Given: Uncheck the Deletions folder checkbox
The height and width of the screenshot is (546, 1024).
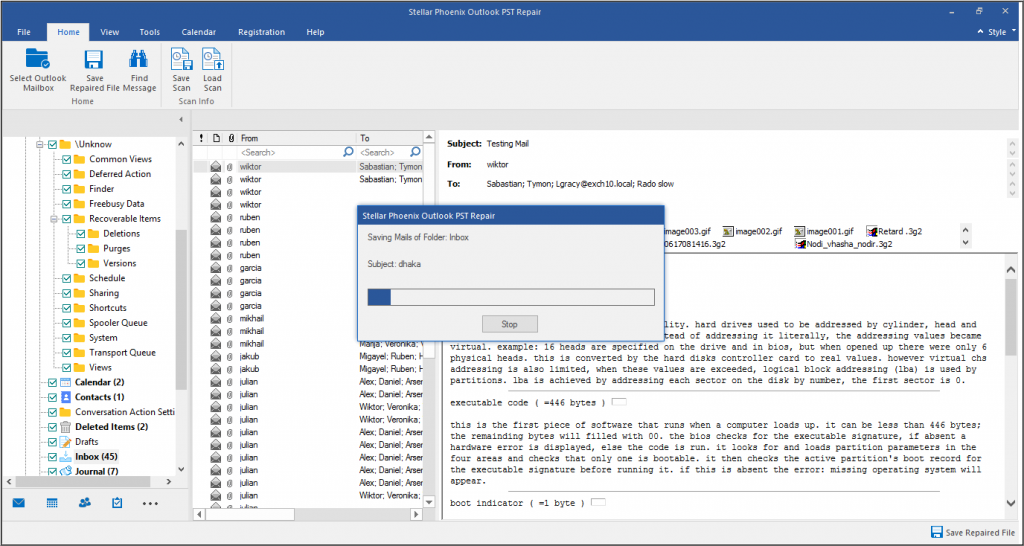Looking at the screenshot, I should tap(80, 234).
